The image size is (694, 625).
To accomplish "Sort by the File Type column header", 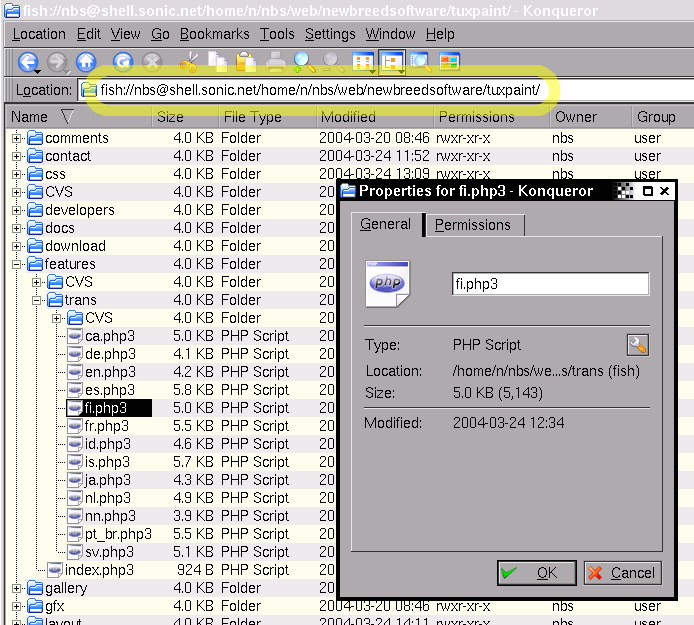I will (x=267, y=117).
